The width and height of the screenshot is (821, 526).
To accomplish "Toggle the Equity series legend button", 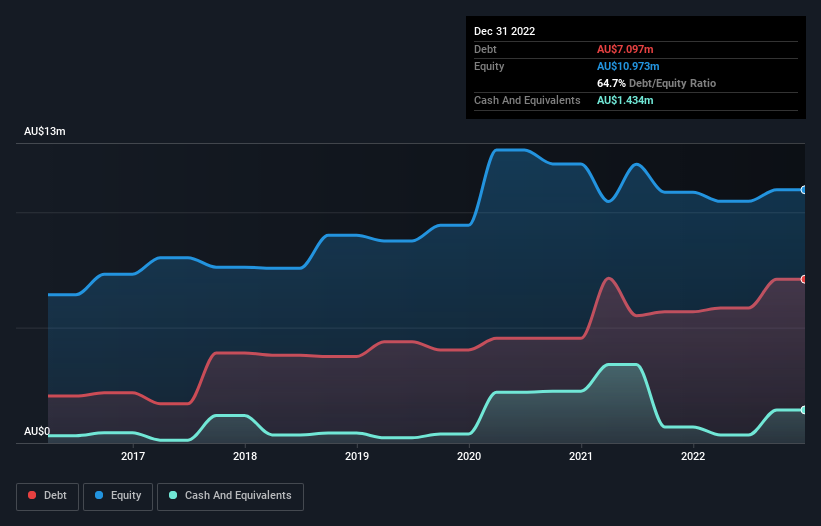I will pos(118,497).
